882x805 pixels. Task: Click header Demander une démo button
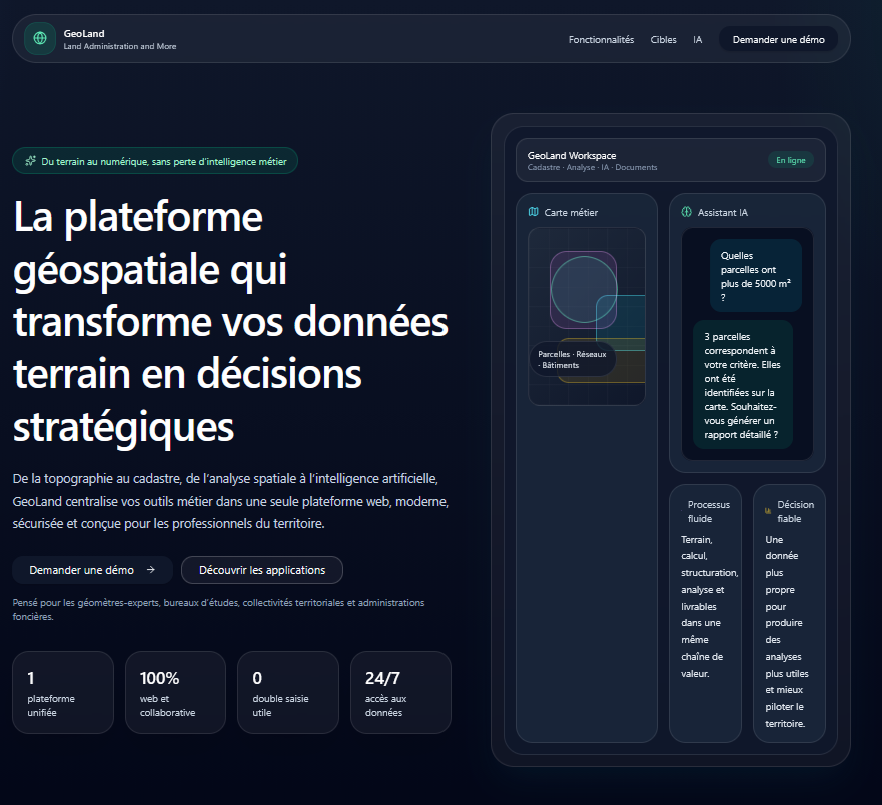[x=778, y=39]
